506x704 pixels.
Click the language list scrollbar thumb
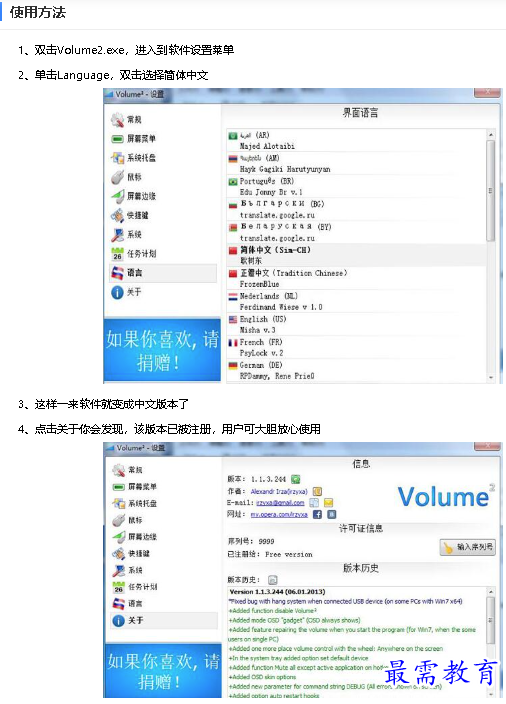(491, 191)
